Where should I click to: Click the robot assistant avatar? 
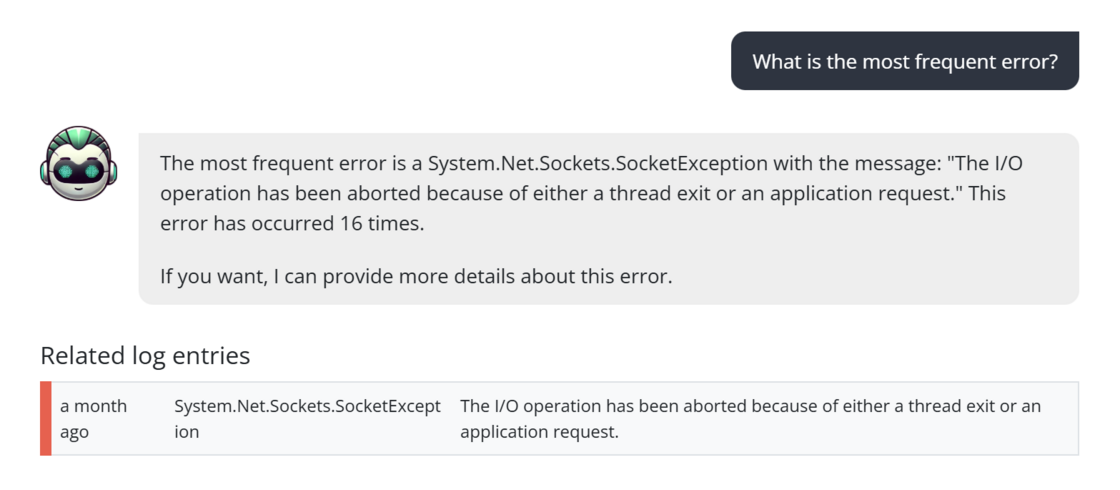pos(79,164)
